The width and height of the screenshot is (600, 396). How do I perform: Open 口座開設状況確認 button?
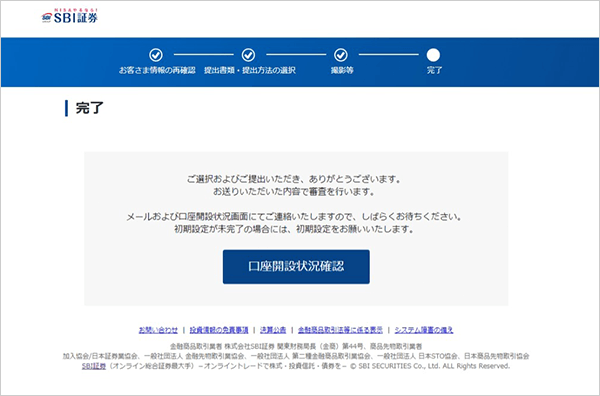pos(296,267)
